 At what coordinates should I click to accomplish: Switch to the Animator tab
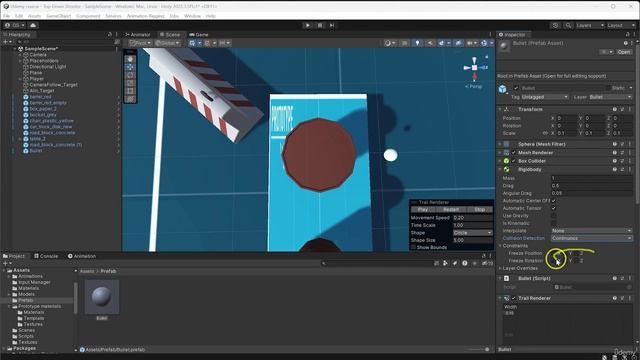pyautogui.click(x=138, y=35)
